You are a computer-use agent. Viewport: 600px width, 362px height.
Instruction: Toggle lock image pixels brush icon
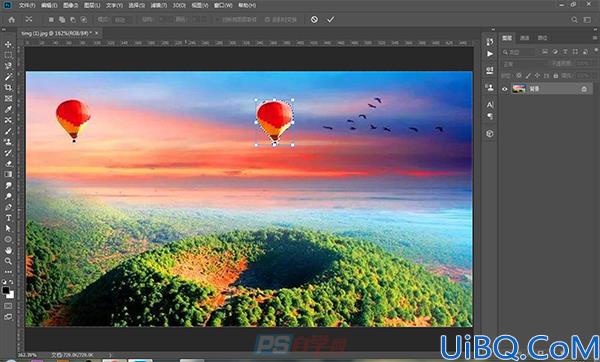[528, 76]
